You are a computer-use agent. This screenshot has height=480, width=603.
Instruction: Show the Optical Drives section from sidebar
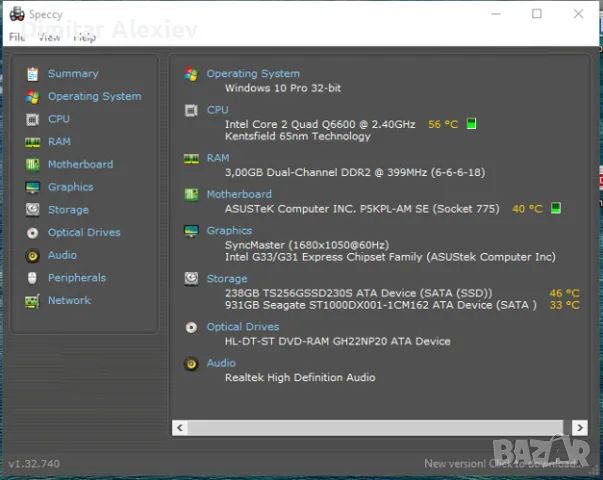point(84,232)
